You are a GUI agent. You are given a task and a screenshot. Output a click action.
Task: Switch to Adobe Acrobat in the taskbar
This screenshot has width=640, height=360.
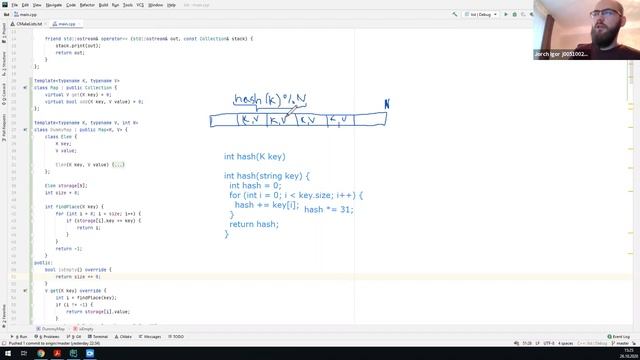(57, 353)
